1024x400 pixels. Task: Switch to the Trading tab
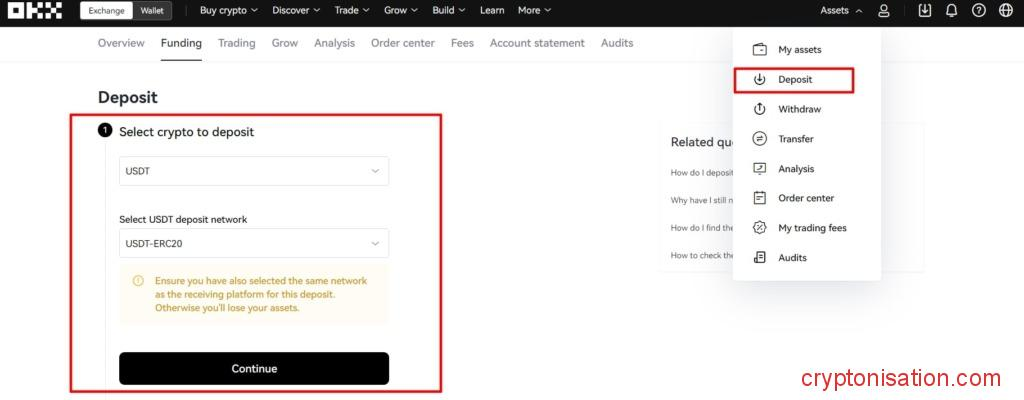pyautogui.click(x=236, y=43)
